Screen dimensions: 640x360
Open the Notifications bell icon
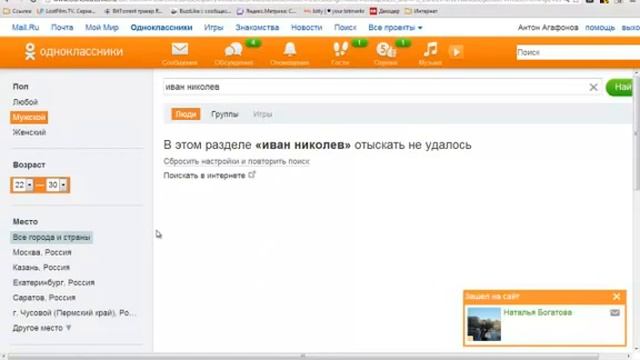click(x=290, y=49)
